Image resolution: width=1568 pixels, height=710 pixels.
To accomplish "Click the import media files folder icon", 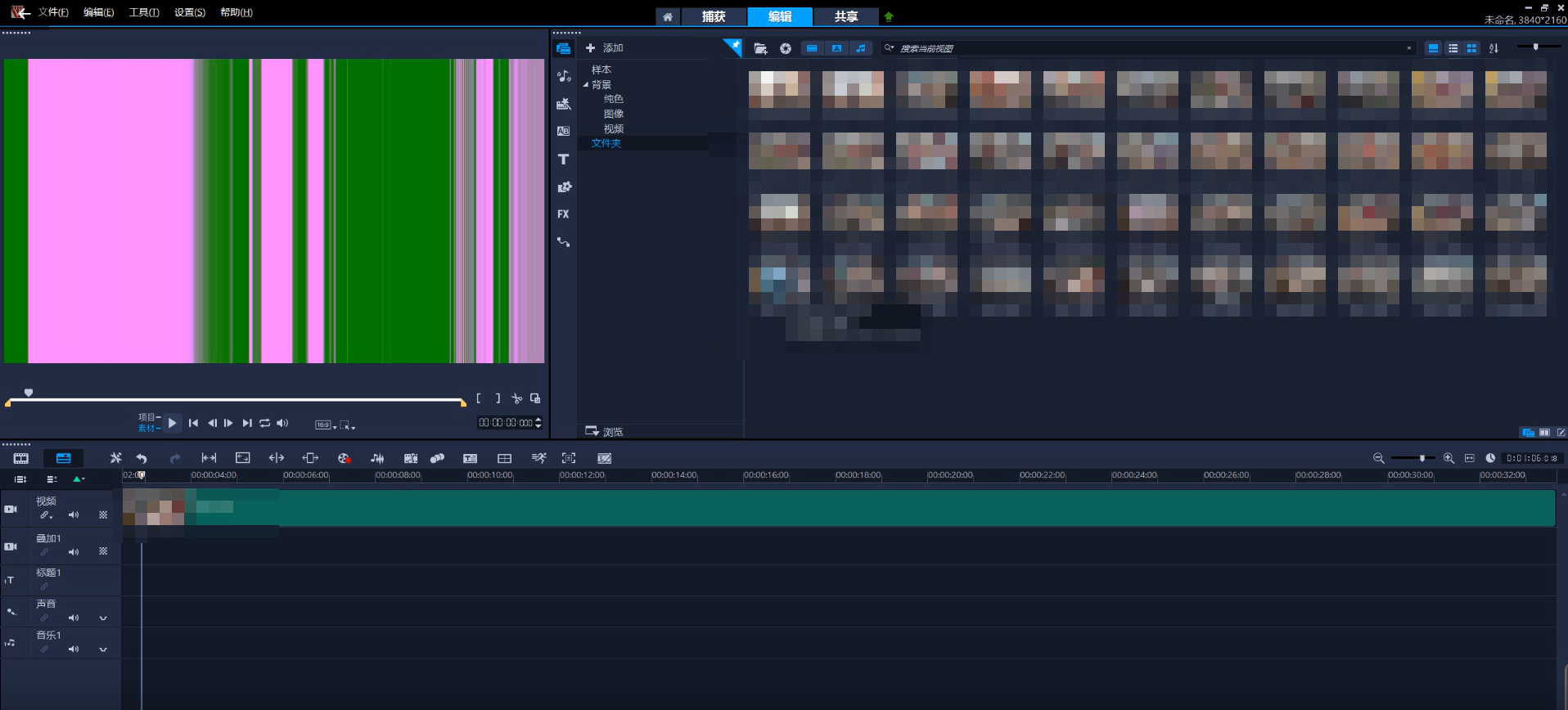I will click(x=760, y=48).
